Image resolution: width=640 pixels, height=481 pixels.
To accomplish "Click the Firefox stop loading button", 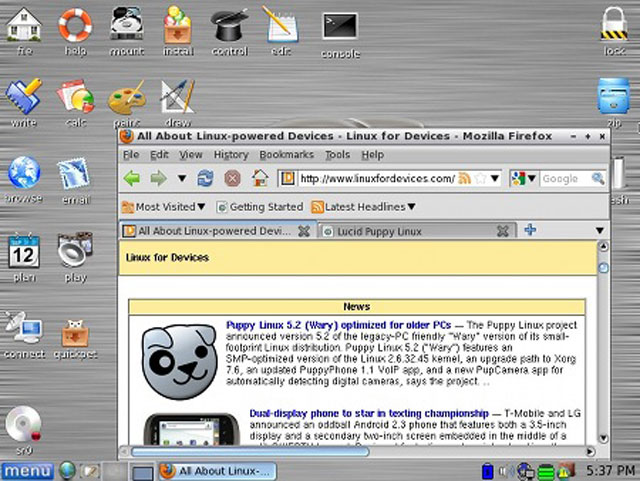I will 232,178.
